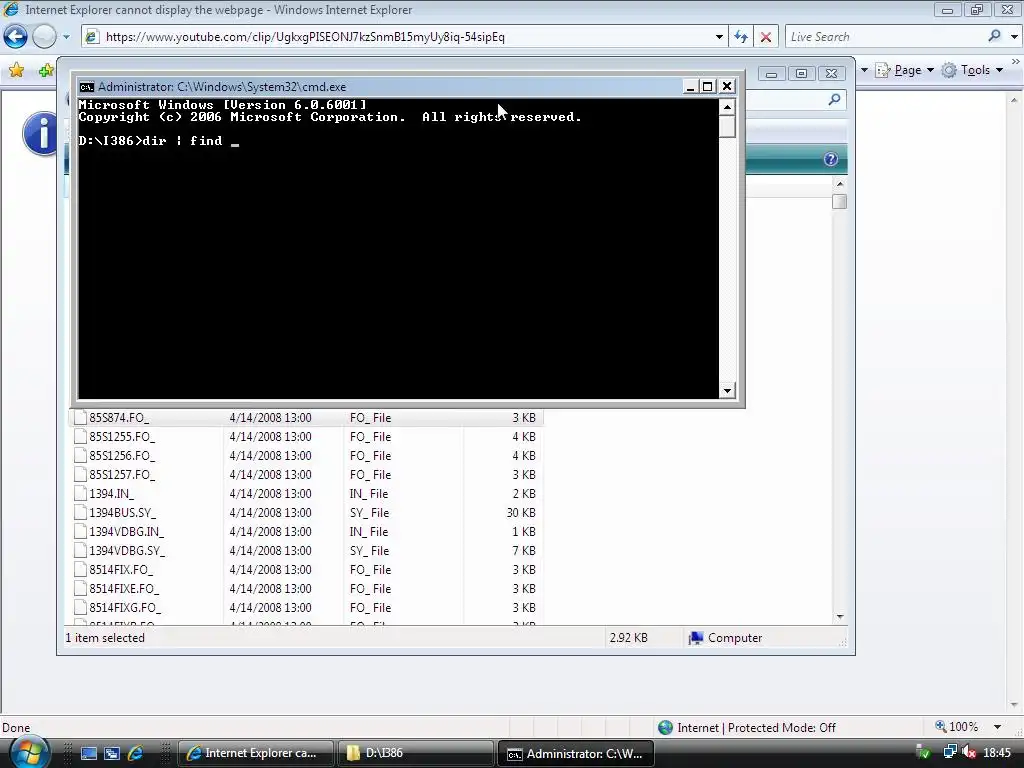Click the network tray icon
The height and width of the screenshot is (768, 1024).
point(950,753)
